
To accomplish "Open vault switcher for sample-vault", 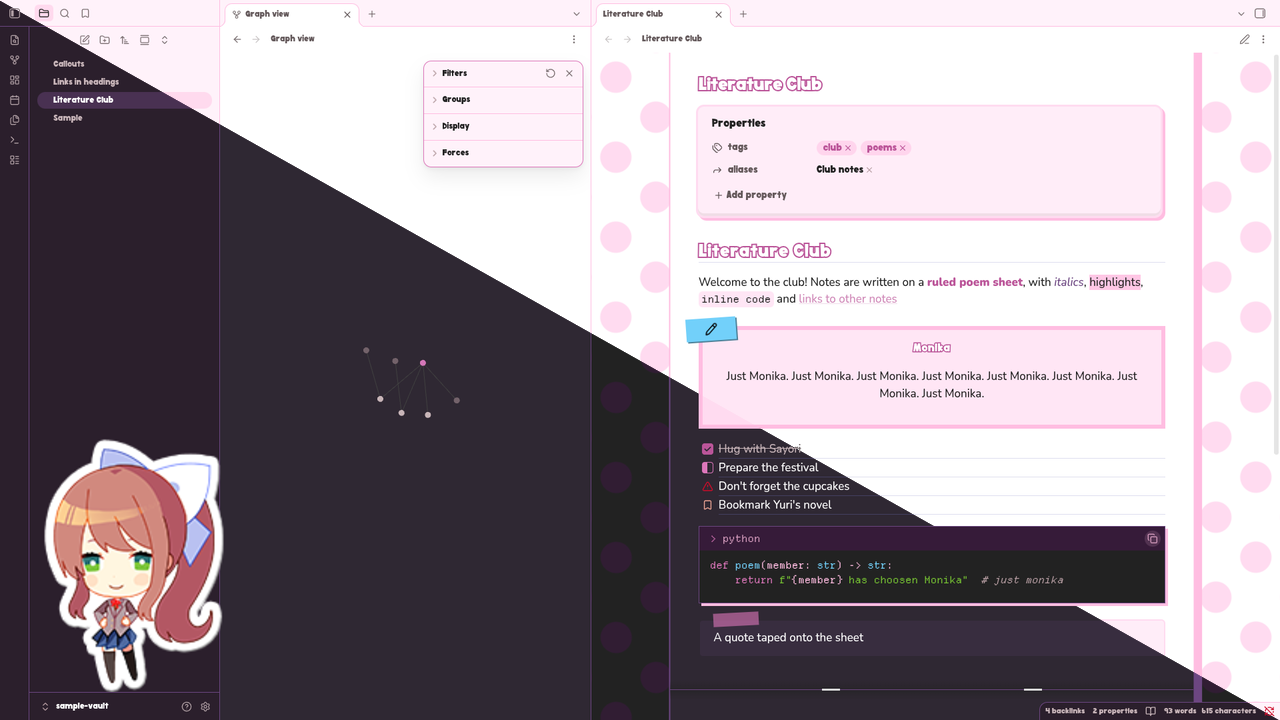I will tap(74, 706).
